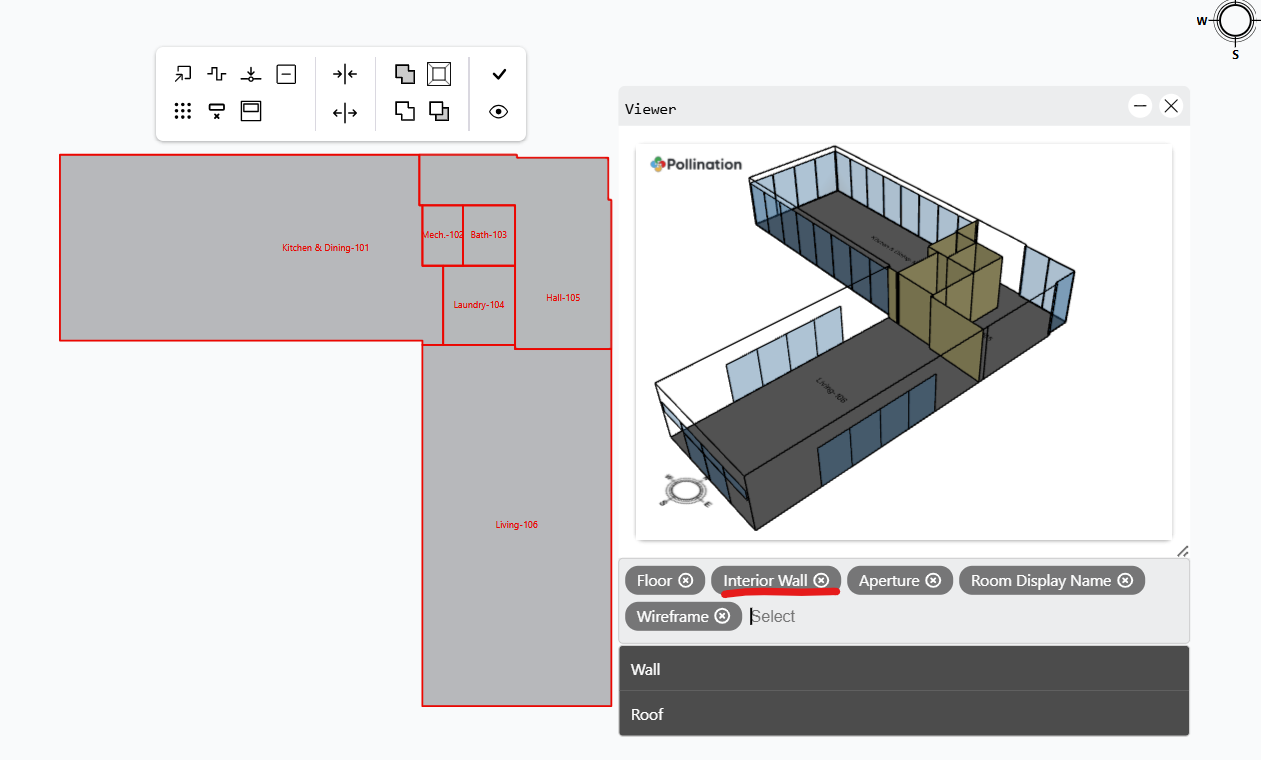Viewport: 1261px width, 760px height.
Task: Click the window aperture tool icon
Action: click(x=250, y=111)
